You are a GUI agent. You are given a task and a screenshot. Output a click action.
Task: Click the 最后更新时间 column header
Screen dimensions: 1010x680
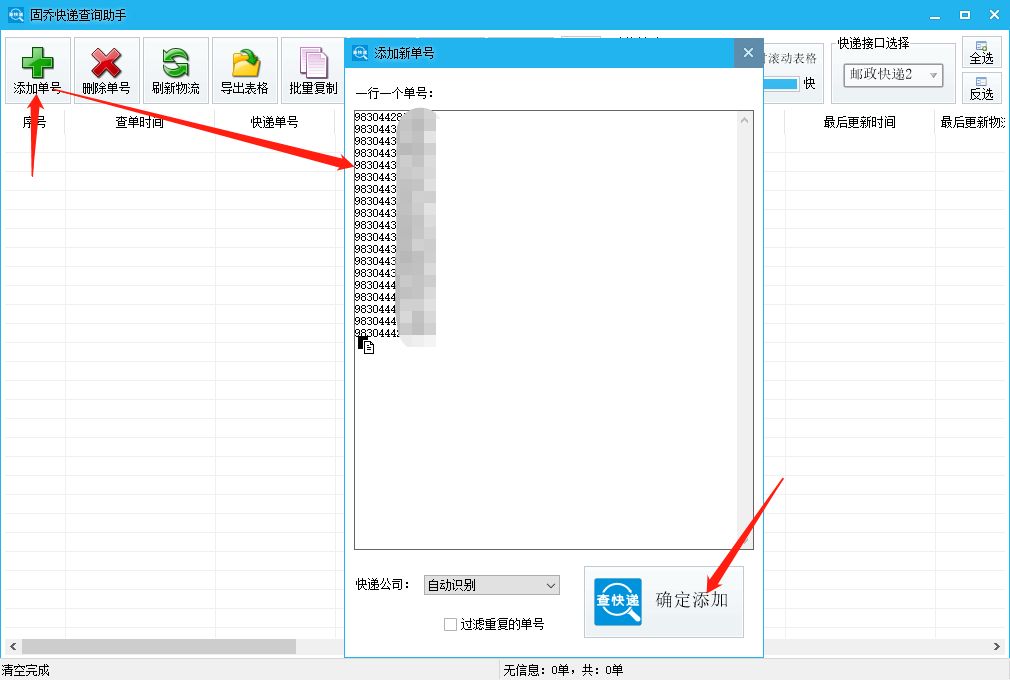[x=859, y=122]
